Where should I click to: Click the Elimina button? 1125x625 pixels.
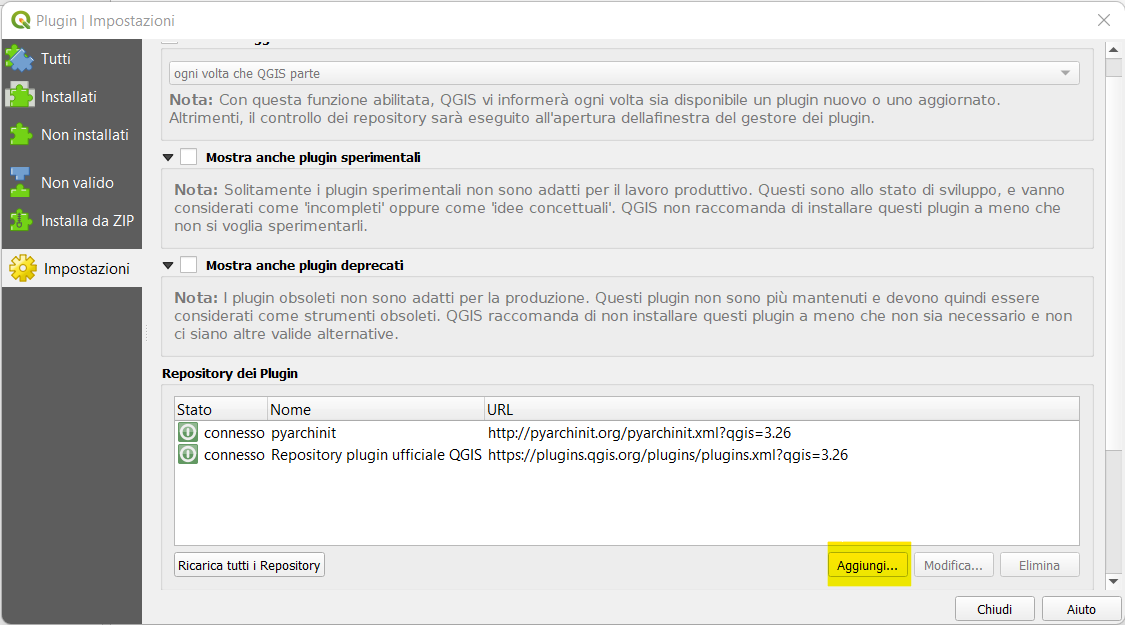point(1039,565)
